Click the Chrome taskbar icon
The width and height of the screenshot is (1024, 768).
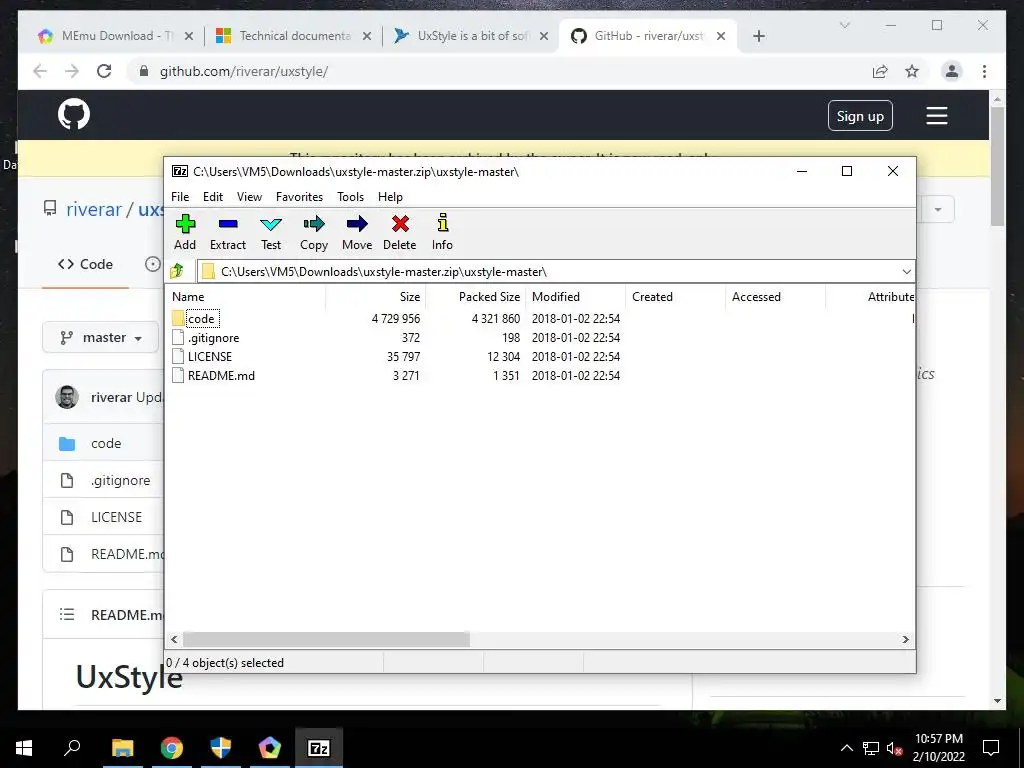tap(172, 748)
